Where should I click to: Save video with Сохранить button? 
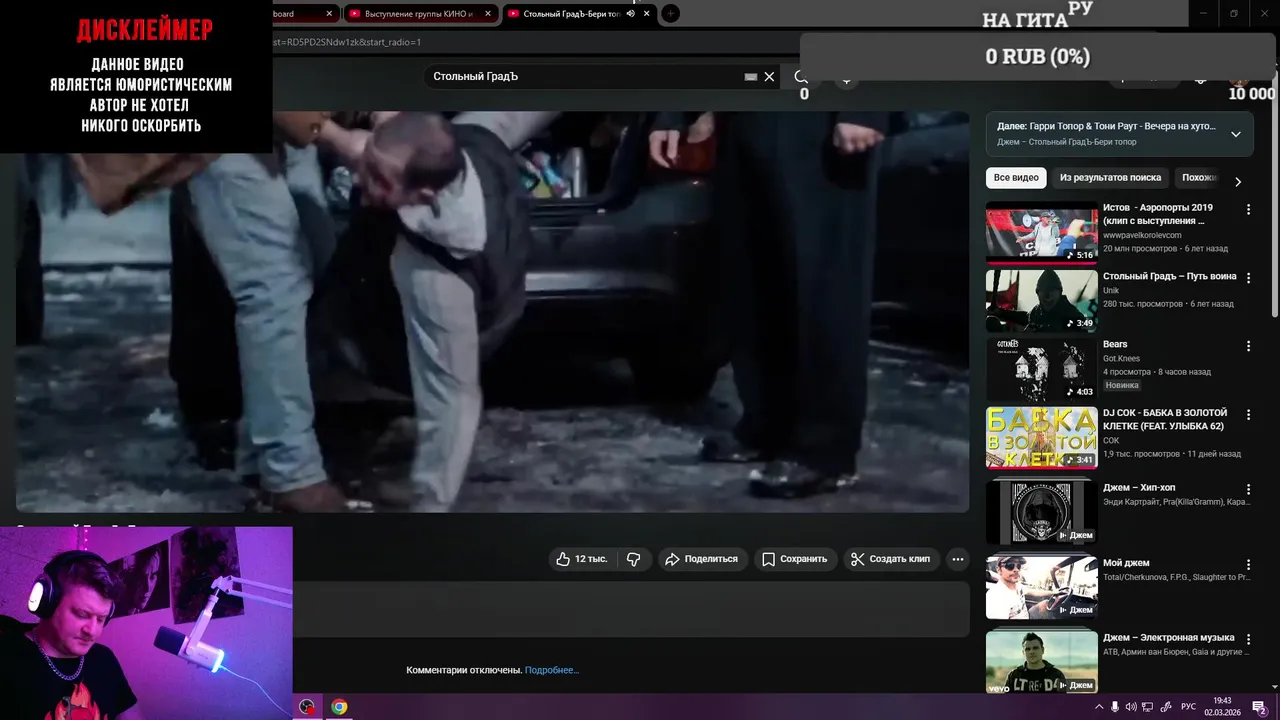coord(795,559)
